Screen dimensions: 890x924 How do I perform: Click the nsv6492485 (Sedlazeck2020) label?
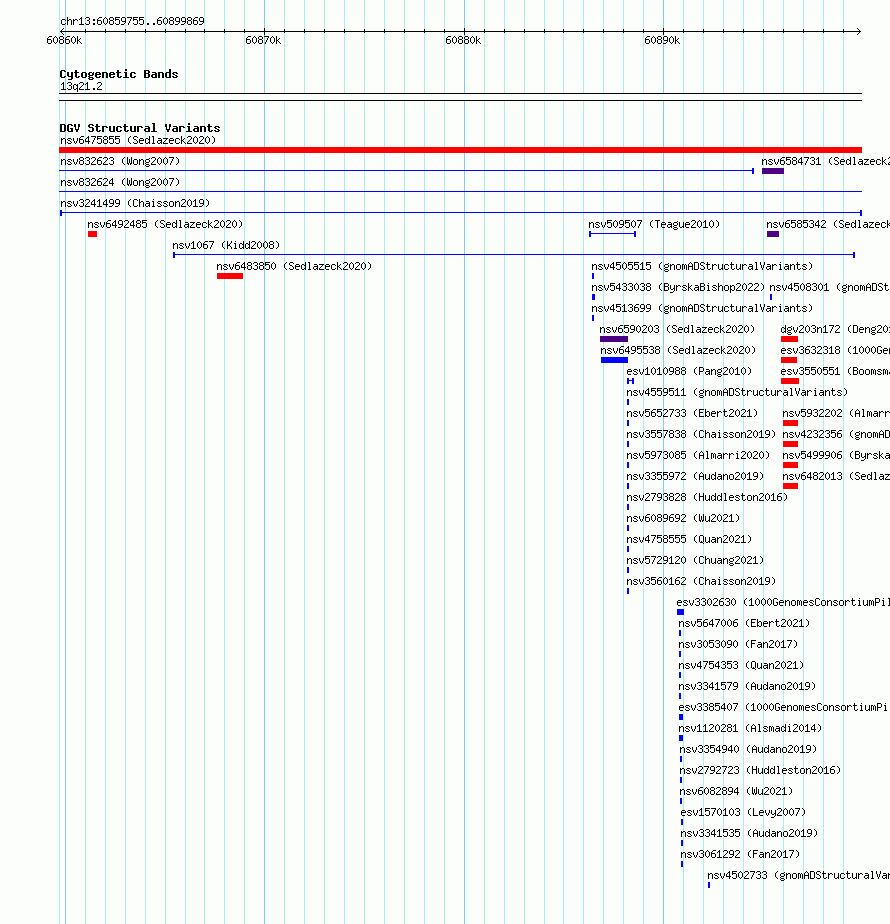click(165, 225)
